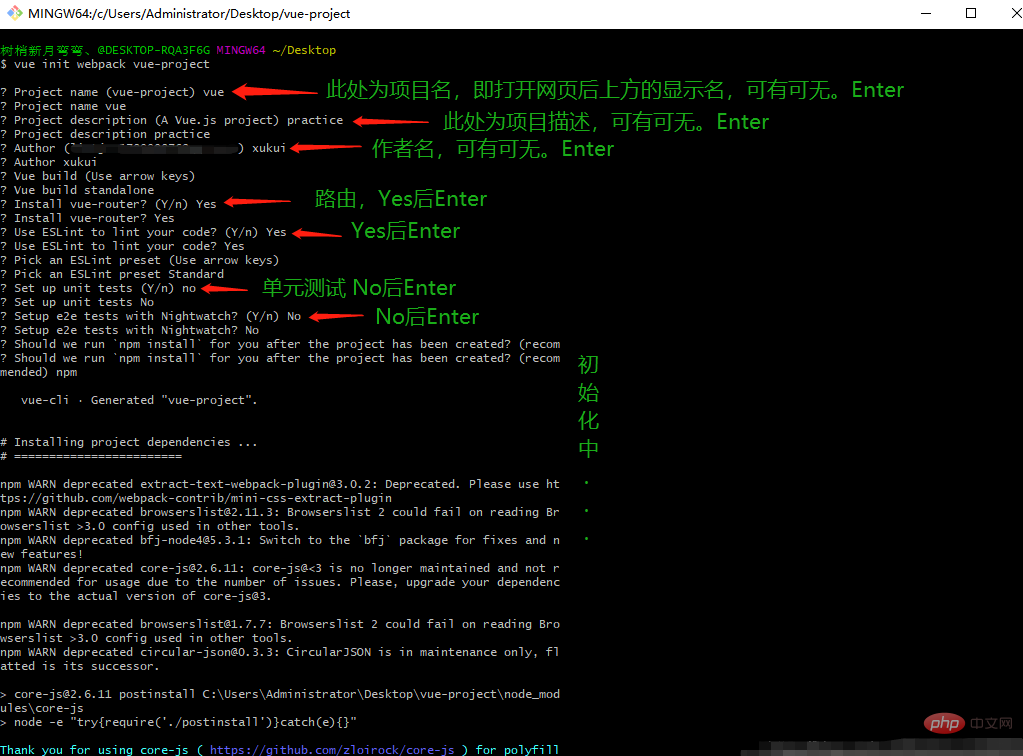
Task: Click "Install vue-router? (Y/n) Yes" prompt
Action: (x=108, y=204)
